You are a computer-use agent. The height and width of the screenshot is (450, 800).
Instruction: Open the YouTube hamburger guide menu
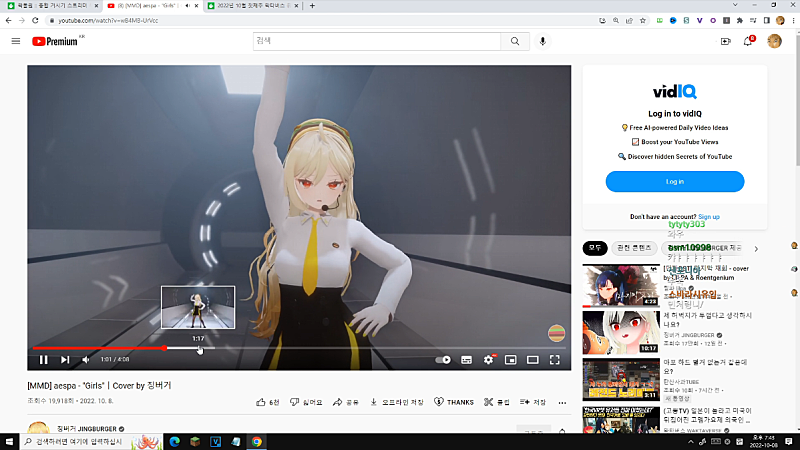tap(16, 41)
